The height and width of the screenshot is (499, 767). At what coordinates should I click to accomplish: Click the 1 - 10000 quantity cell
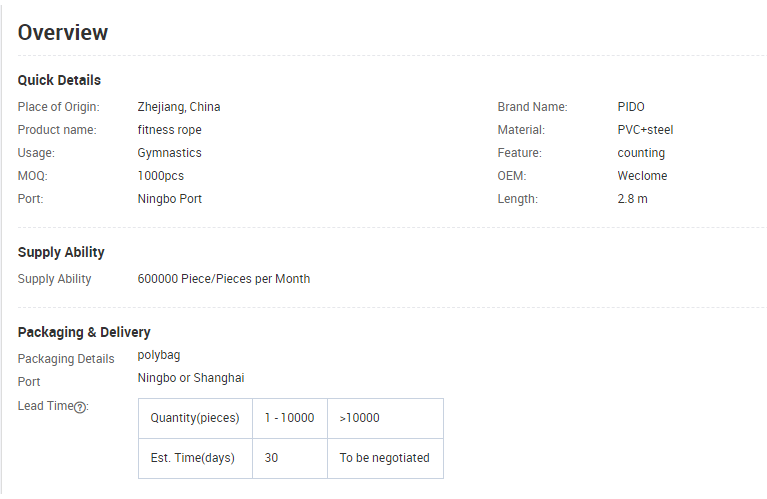289,418
